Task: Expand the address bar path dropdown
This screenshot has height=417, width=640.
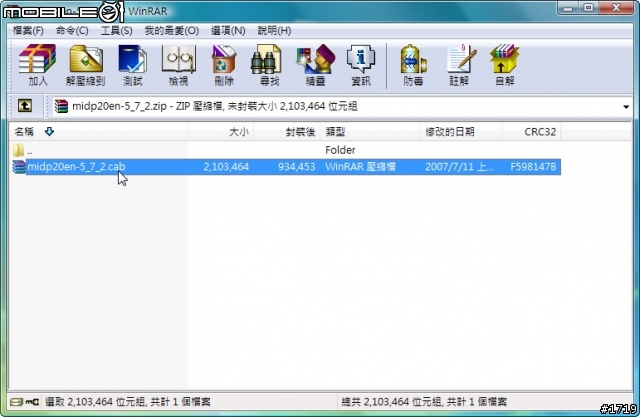Action: pyautogui.click(x=626, y=107)
